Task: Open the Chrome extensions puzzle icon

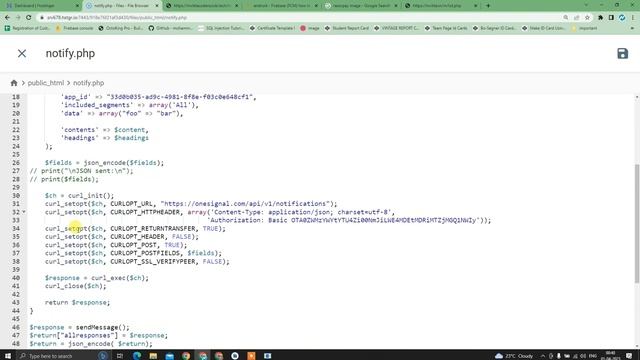Action: tap(600, 18)
